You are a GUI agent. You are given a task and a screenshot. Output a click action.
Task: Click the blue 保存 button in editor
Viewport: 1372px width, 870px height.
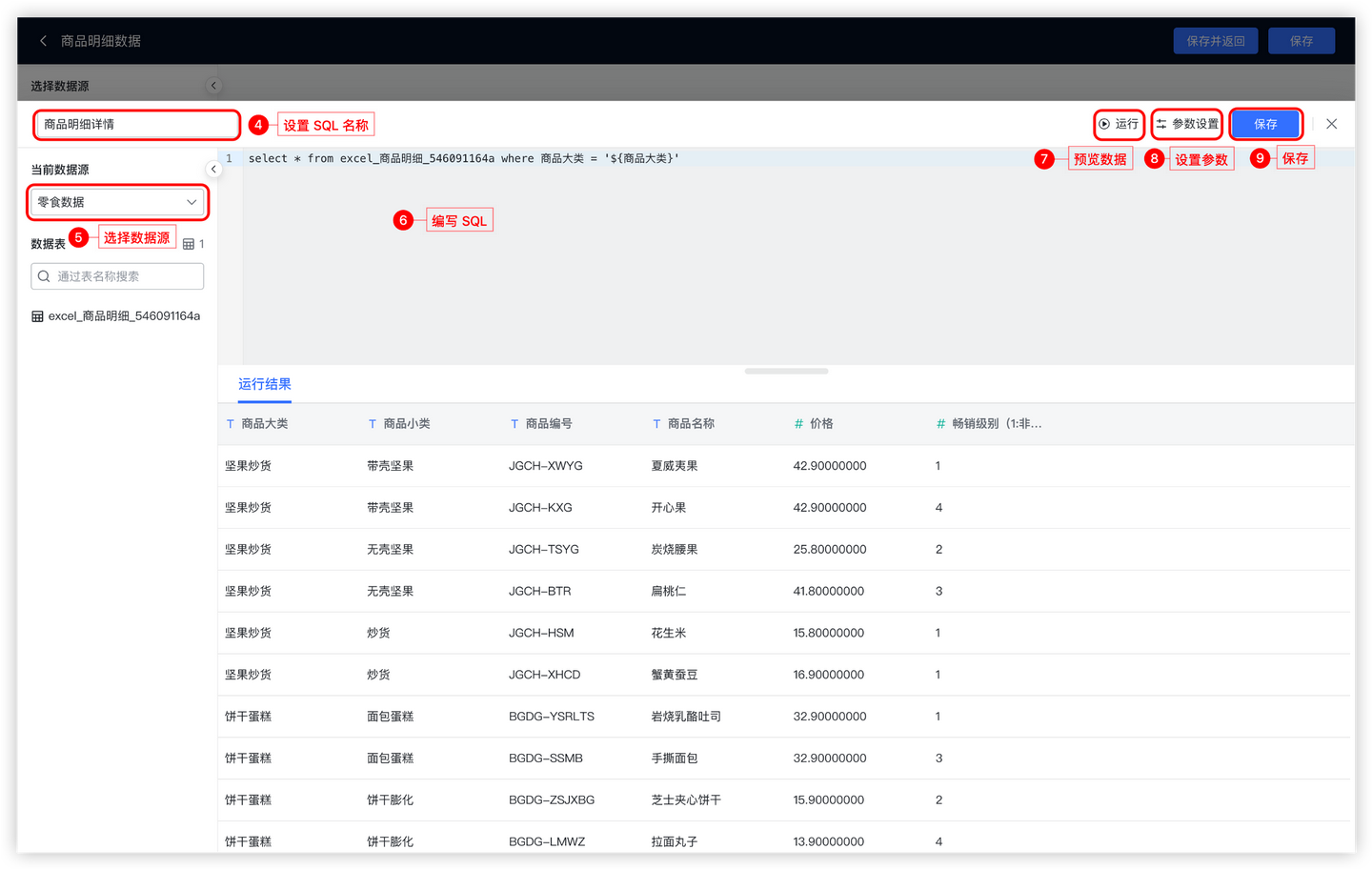click(x=1265, y=124)
